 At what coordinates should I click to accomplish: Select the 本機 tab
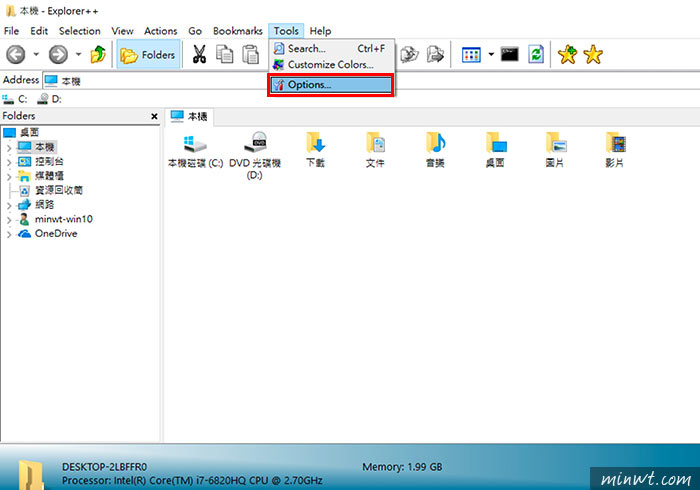189,116
